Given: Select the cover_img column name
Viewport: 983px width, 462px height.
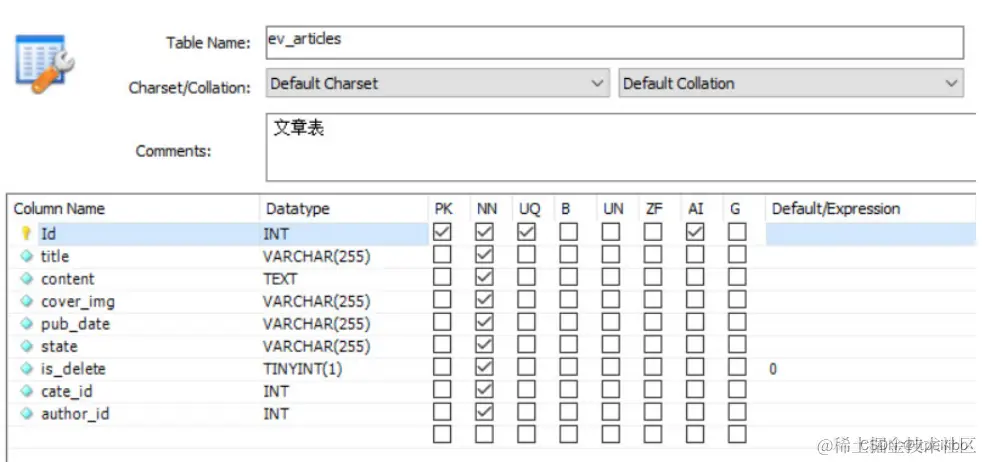Looking at the screenshot, I should (78, 302).
